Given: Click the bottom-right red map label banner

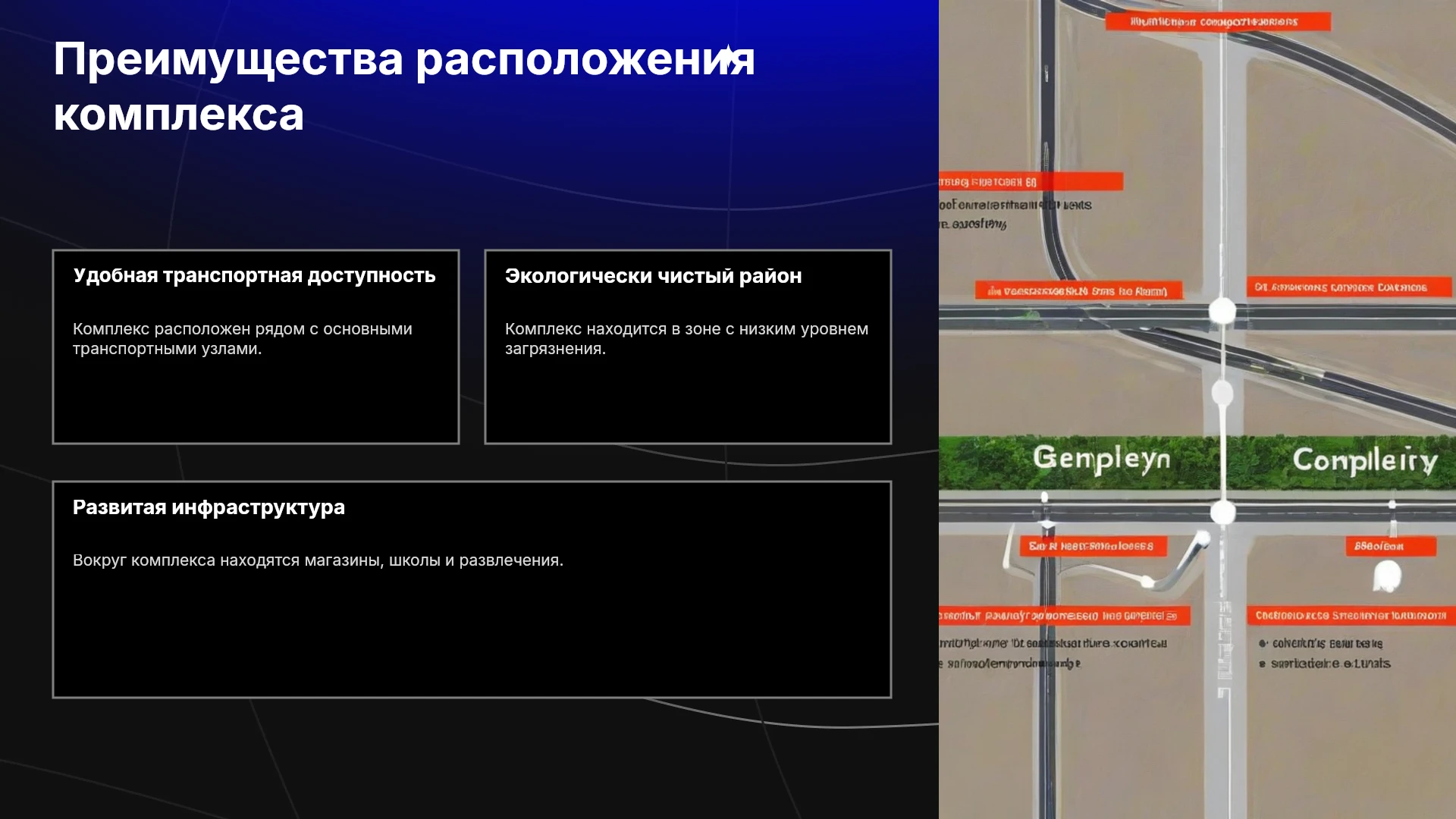Looking at the screenshot, I should [1351, 615].
